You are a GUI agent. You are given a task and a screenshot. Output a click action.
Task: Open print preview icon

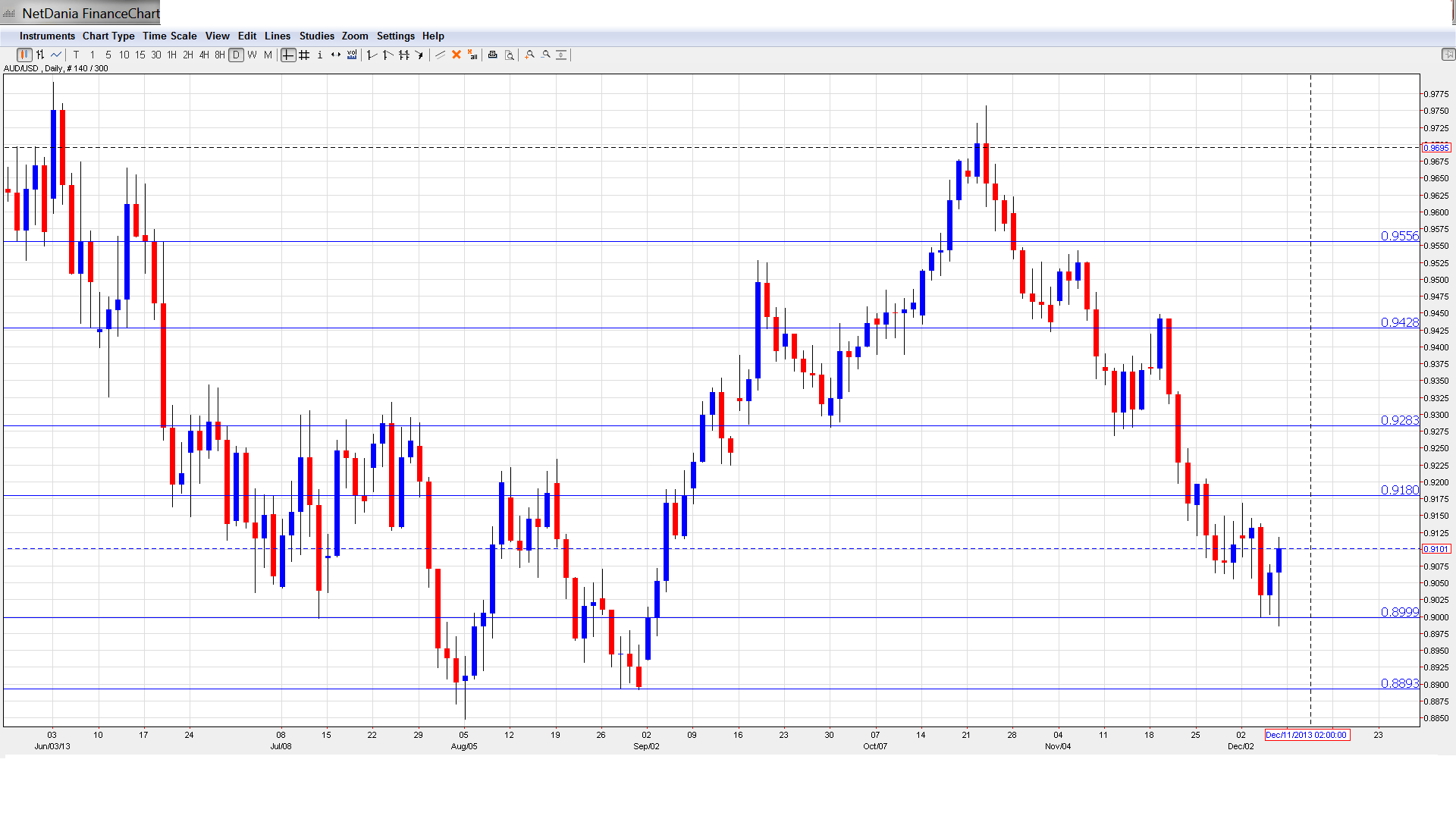coord(510,55)
